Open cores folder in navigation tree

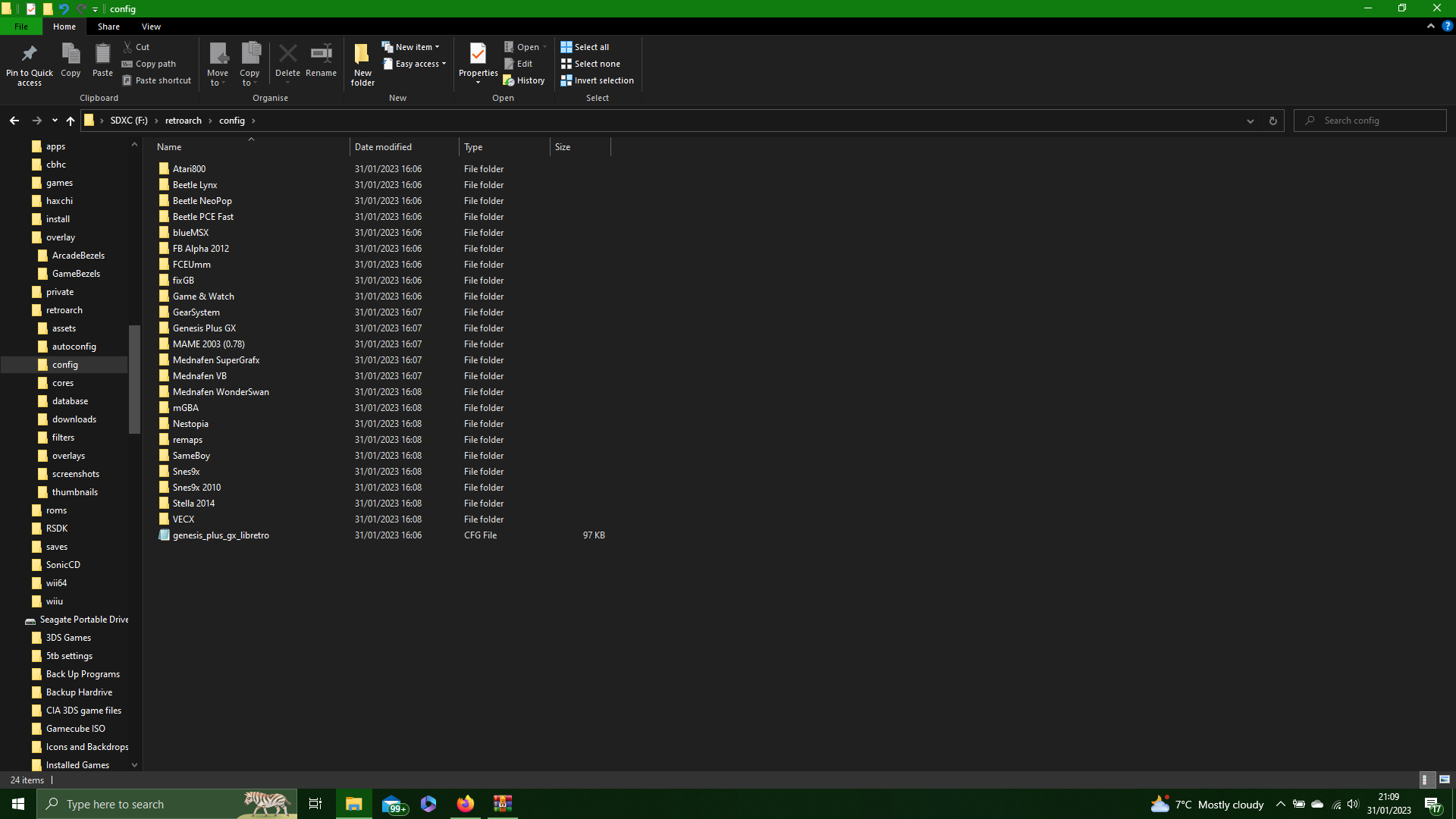[x=63, y=383]
